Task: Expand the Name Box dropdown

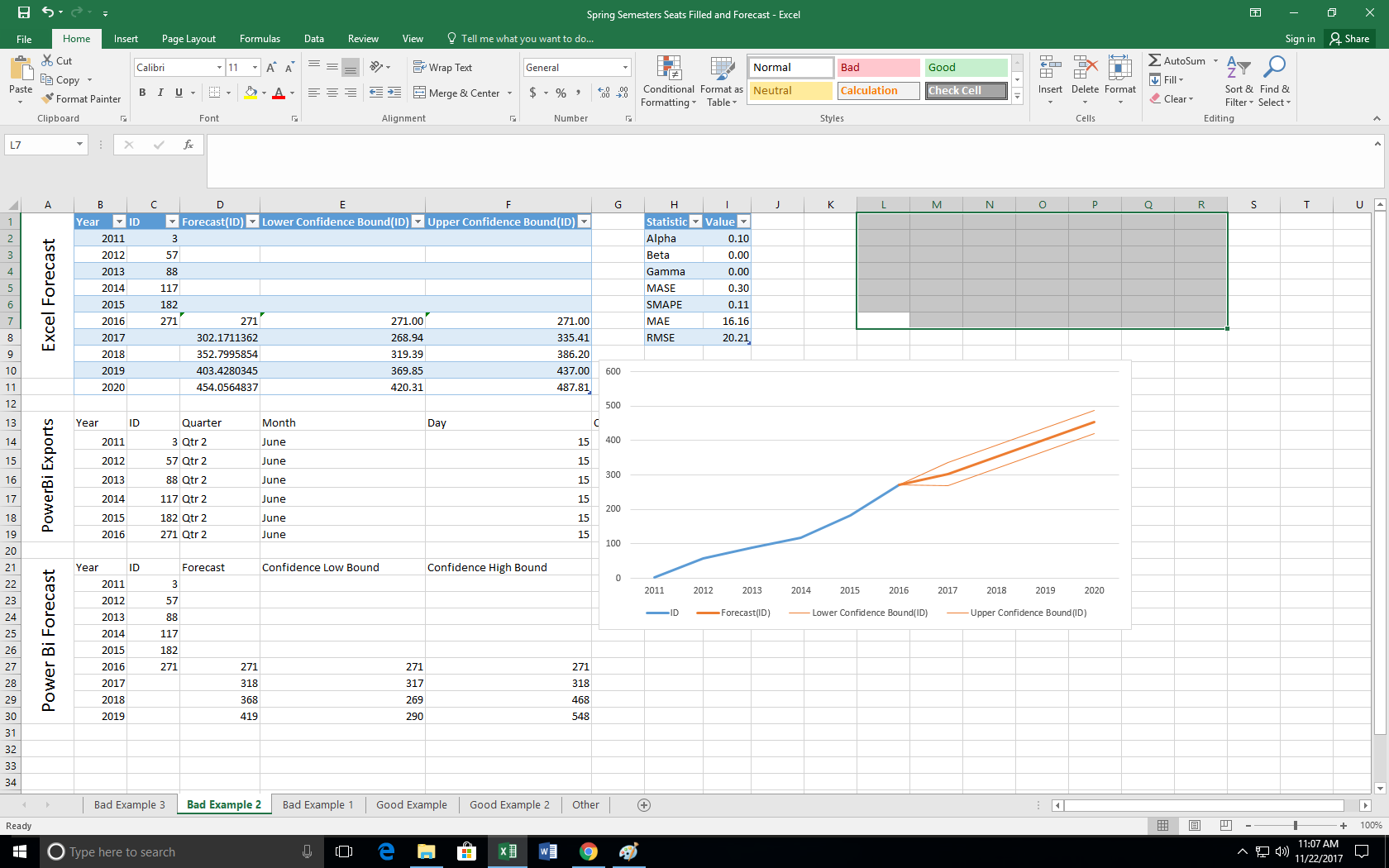Action: 79,145
